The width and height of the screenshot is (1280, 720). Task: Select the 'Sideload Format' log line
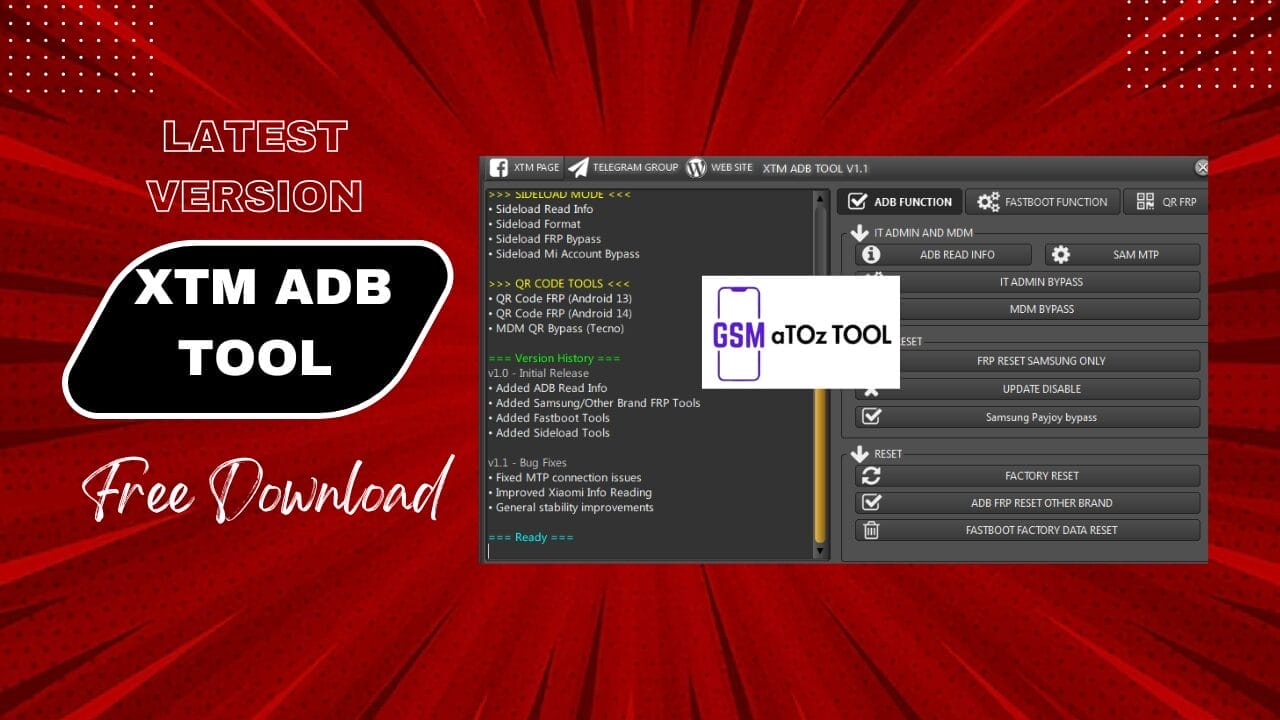(534, 224)
